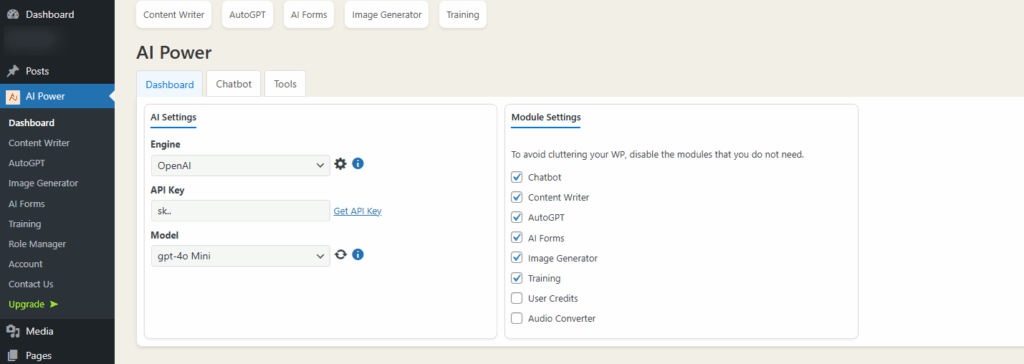Click into the API Key field

click(240, 211)
